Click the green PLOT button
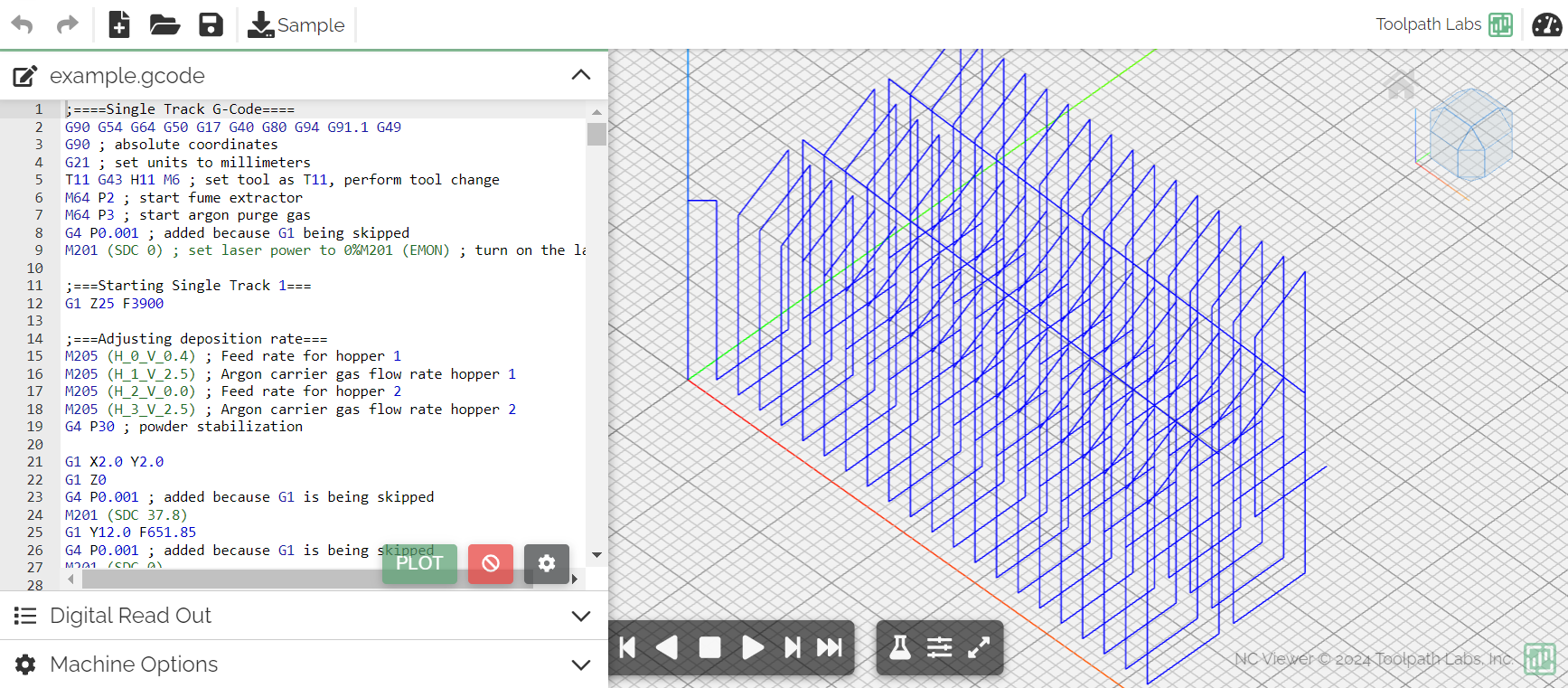The width and height of the screenshot is (1568, 688). (x=419, y=563)
